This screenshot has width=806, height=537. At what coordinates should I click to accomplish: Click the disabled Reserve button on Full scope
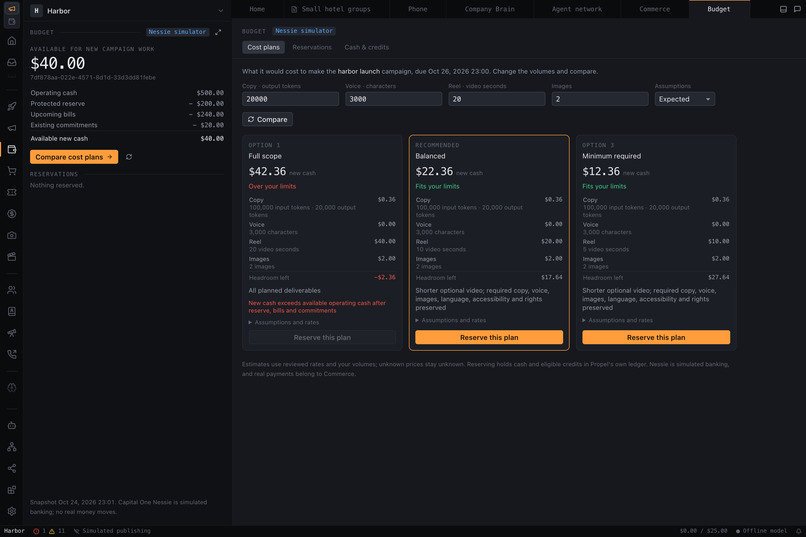click(x=322, y=338)
